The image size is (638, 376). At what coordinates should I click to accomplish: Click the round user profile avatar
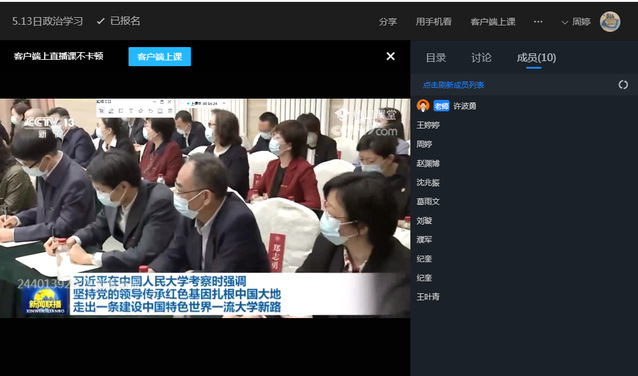tap(610, 22)
